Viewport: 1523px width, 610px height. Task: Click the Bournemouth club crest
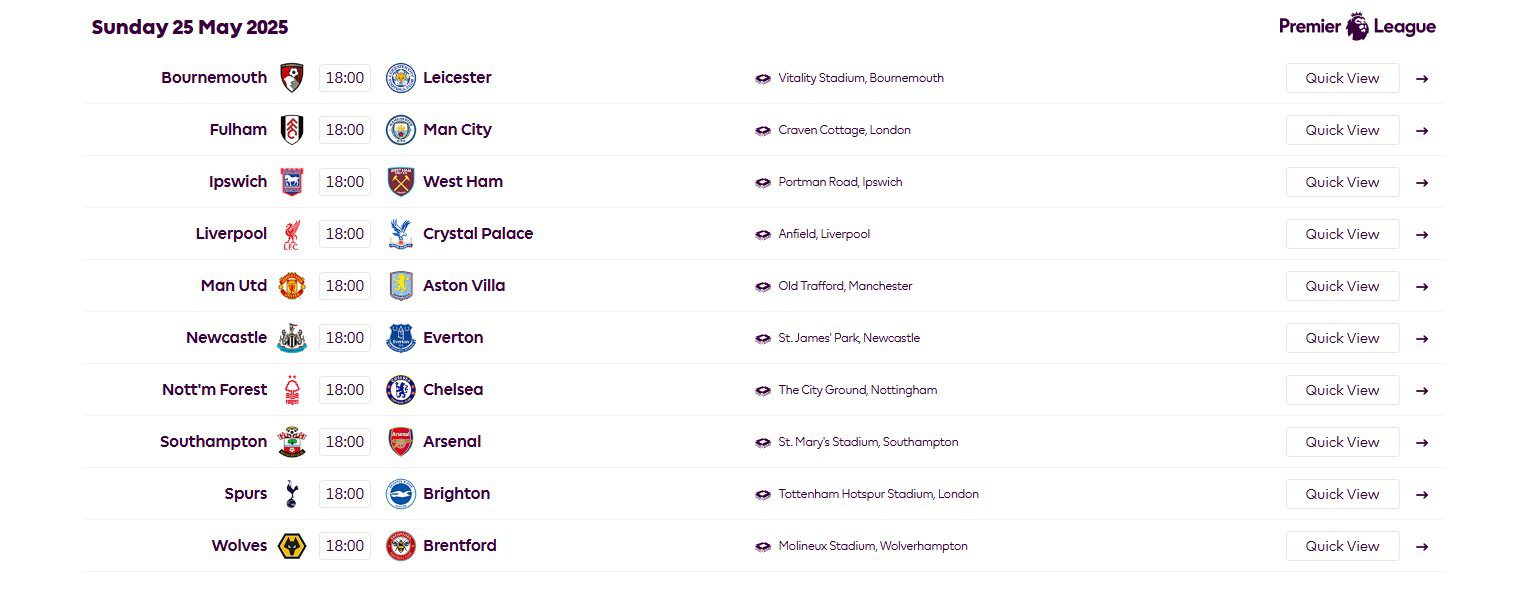point(292,78)
